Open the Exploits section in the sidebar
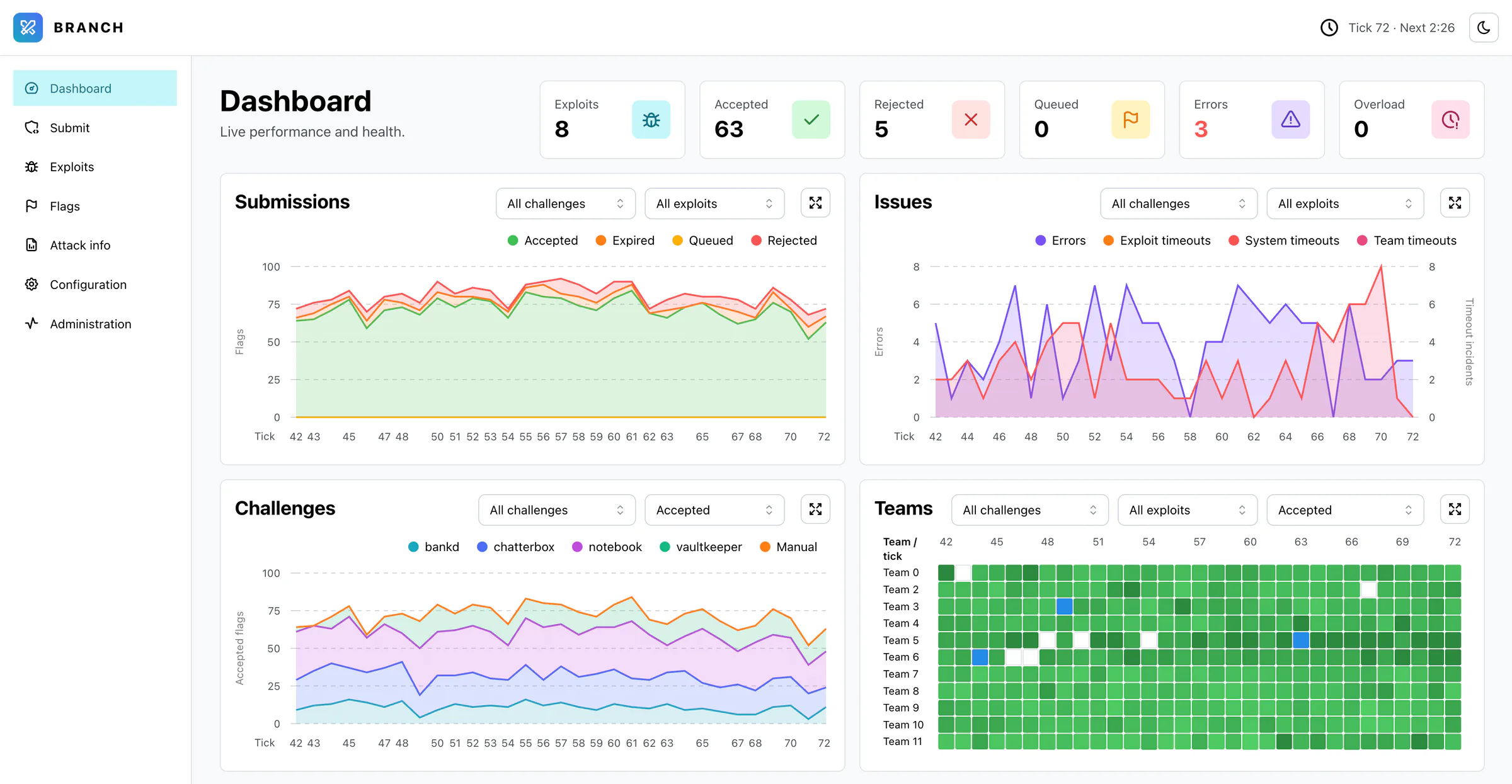This screenshot has width=1512, height=784. point(95,167)
